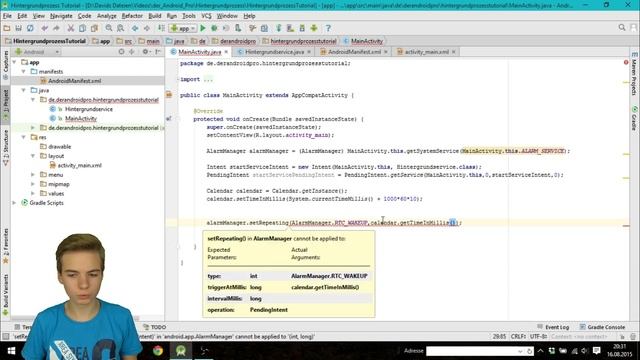
Task: Close the MainActivity.java tab
Action: pyautogui.click(x=226, y=52)
